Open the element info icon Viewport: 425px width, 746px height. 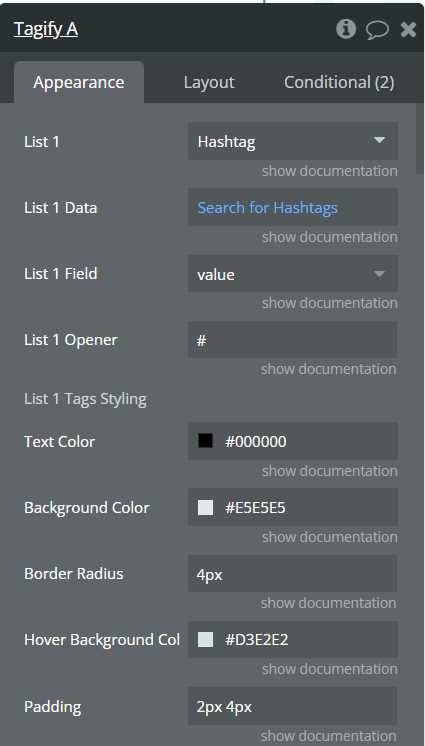[346, 29]
